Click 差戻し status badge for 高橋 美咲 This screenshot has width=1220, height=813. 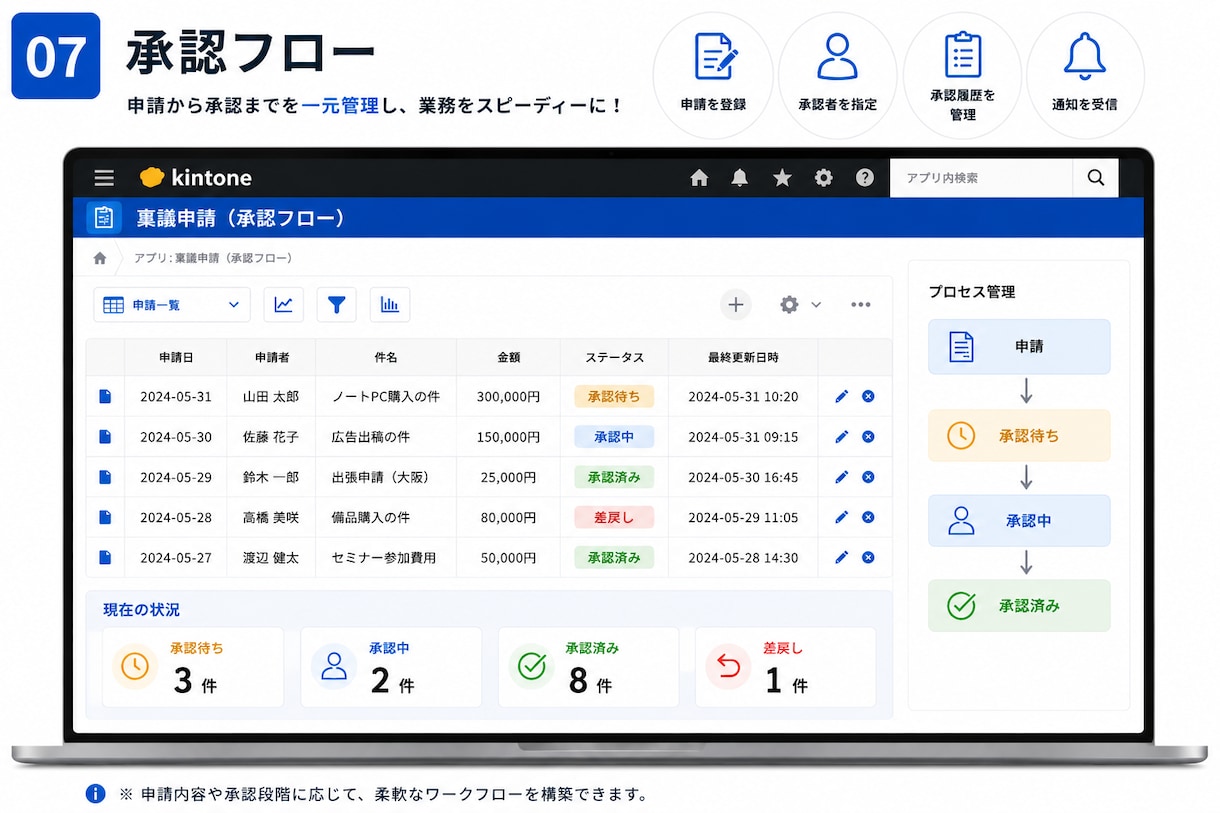point(614,517)
